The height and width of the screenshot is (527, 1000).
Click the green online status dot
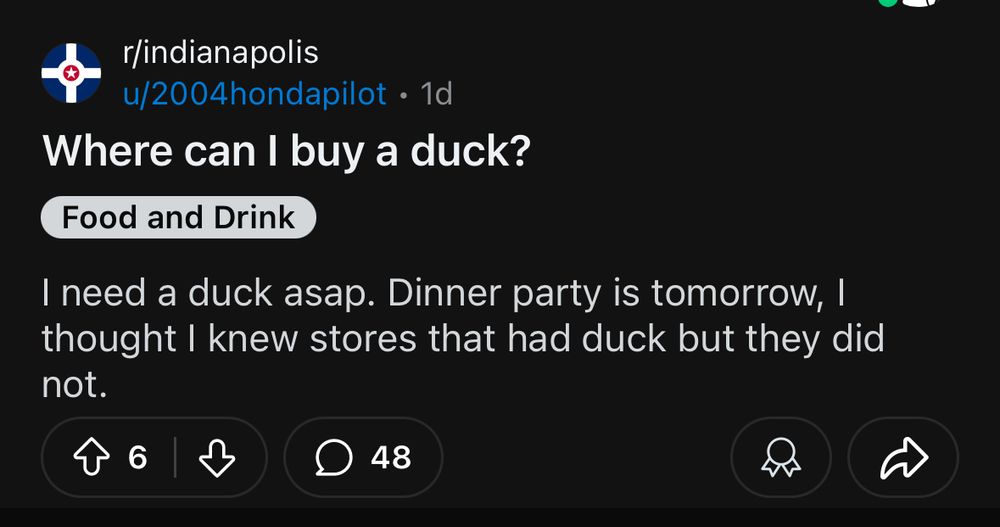click(888, 3)
